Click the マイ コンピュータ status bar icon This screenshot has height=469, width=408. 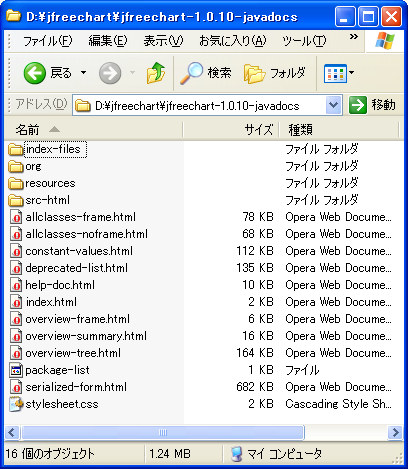pyautogui.click(x=237, y=454)
